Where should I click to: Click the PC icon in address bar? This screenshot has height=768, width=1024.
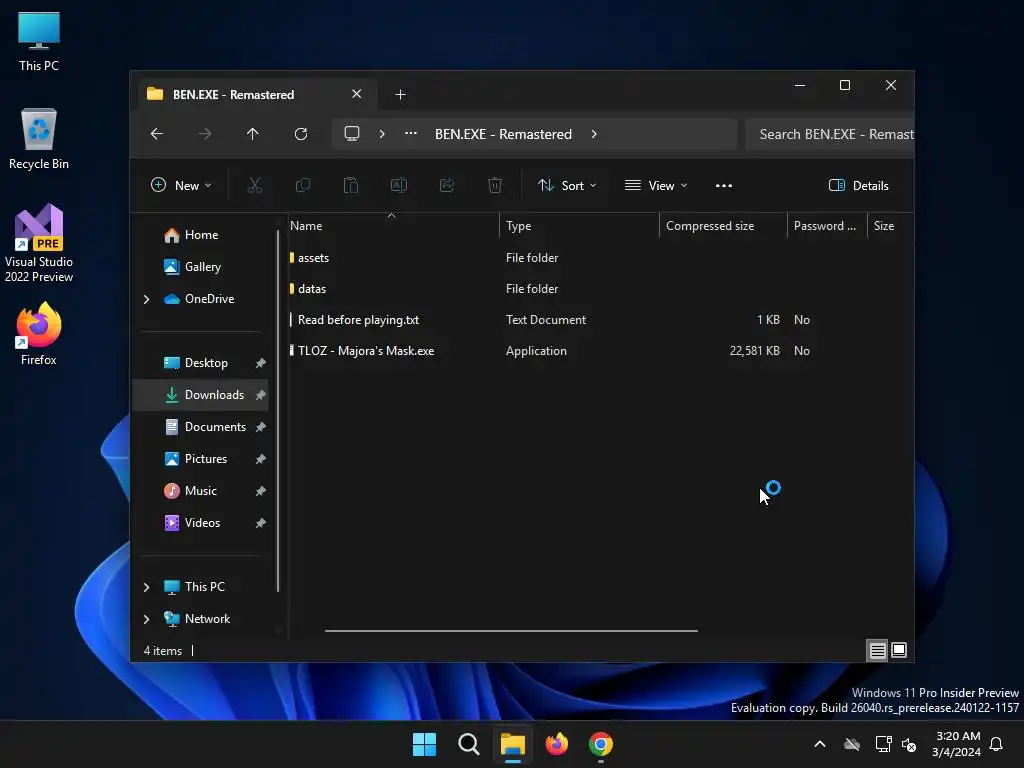352,134
